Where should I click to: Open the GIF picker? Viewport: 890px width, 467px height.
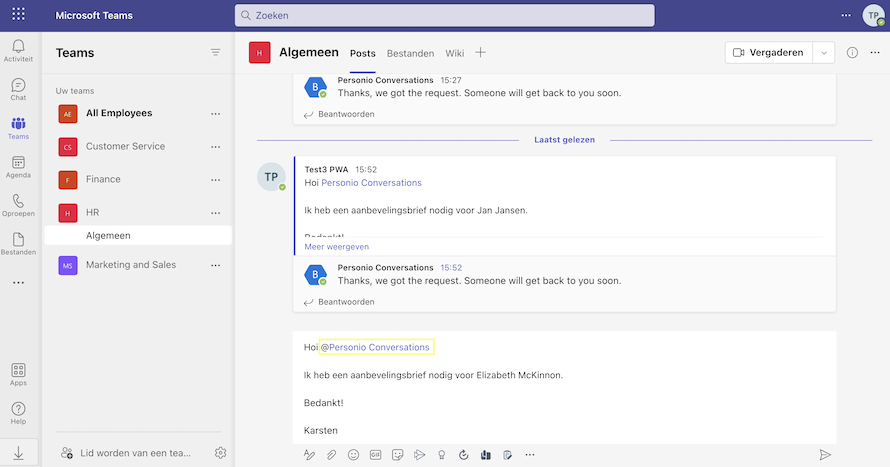375,455
